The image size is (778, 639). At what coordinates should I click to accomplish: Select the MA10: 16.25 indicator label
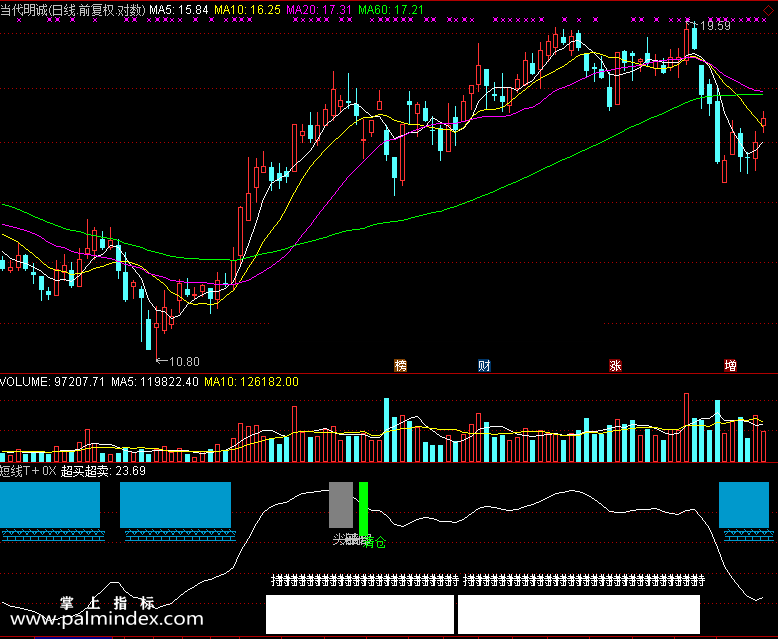coord(247,10)
